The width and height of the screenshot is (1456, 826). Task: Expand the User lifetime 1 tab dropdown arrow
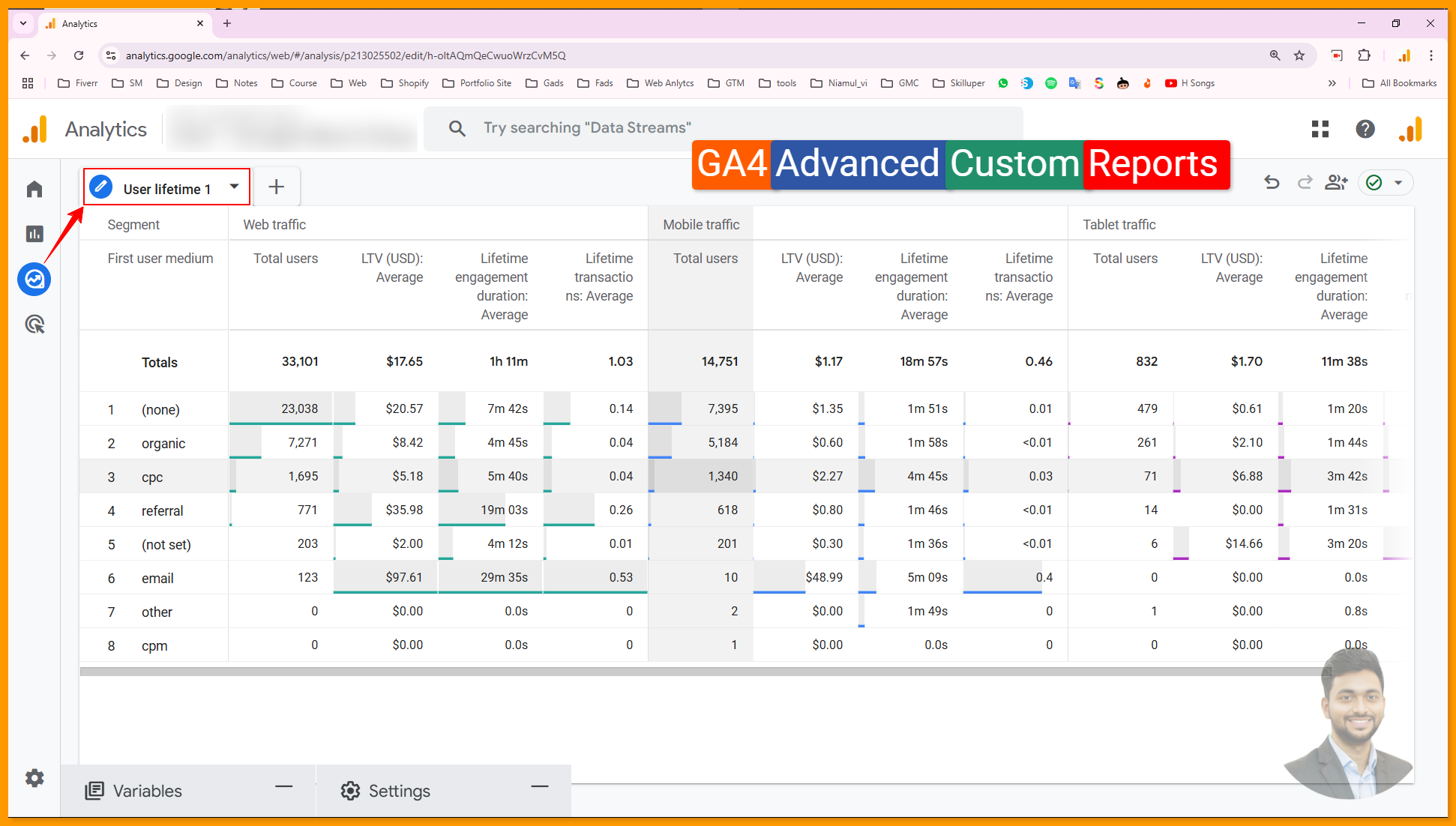(x=235, y=187)
